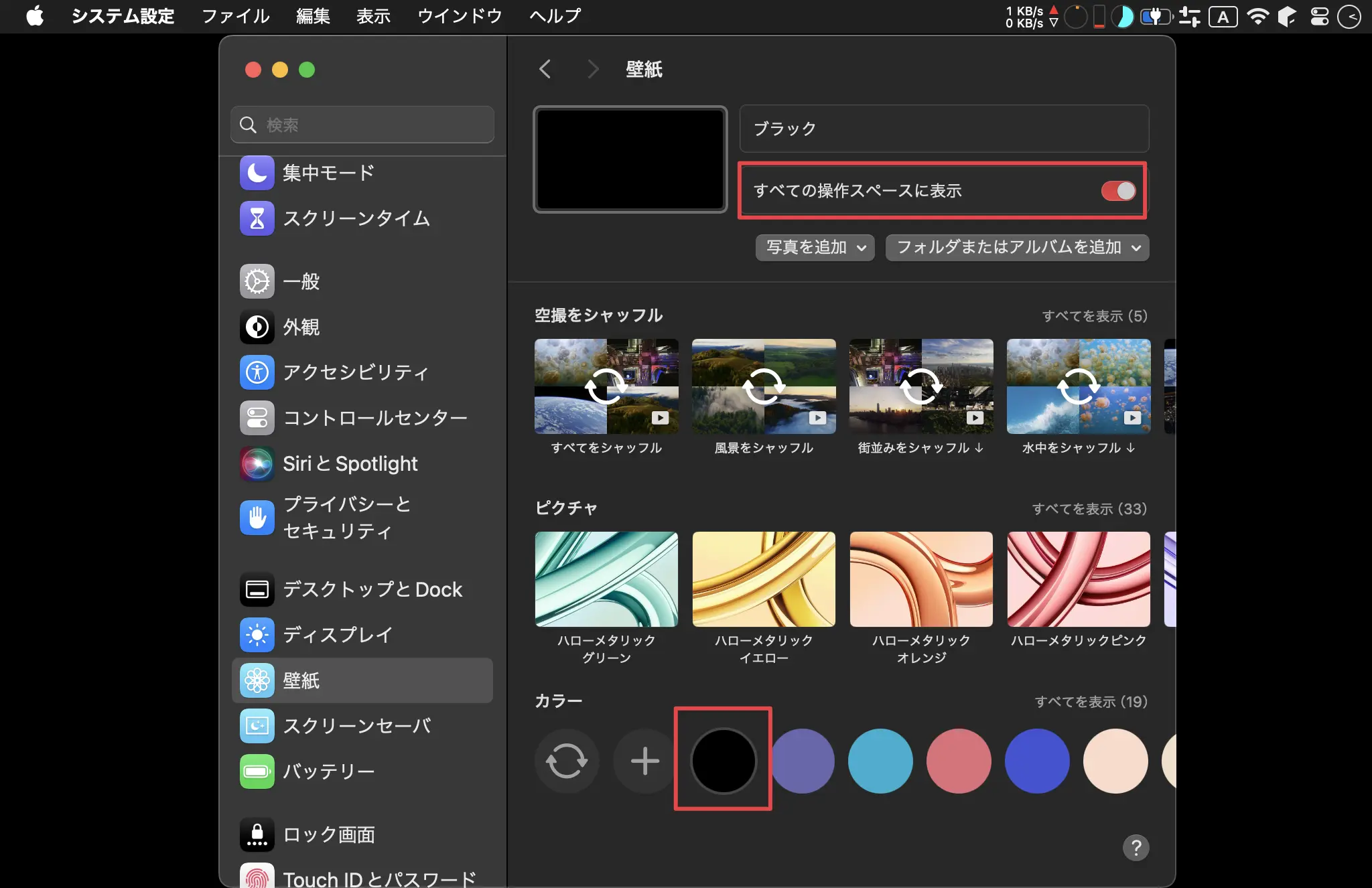1372x888 pixels.
Task: Show all カラー すべてを表示 (19)
Action: pyautogui.click(x=1091, y=702)
